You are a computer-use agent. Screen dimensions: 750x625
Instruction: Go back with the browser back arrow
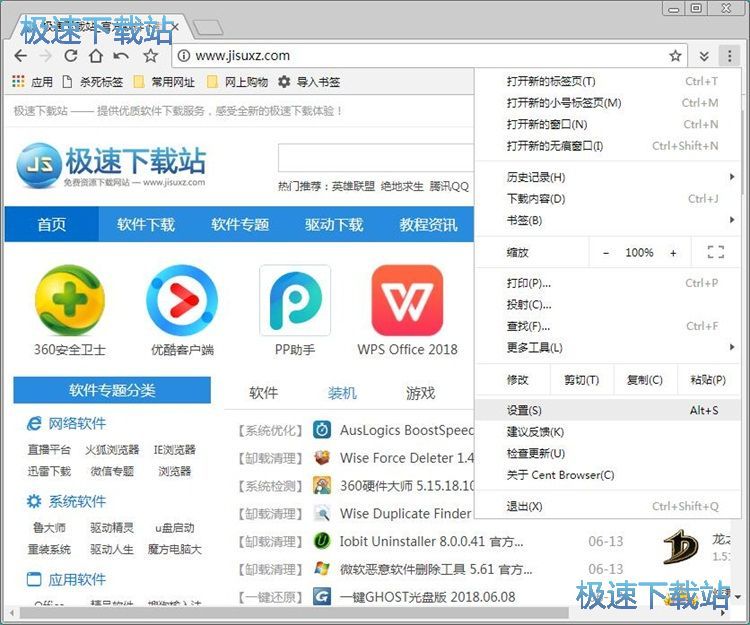click(21, 56)
